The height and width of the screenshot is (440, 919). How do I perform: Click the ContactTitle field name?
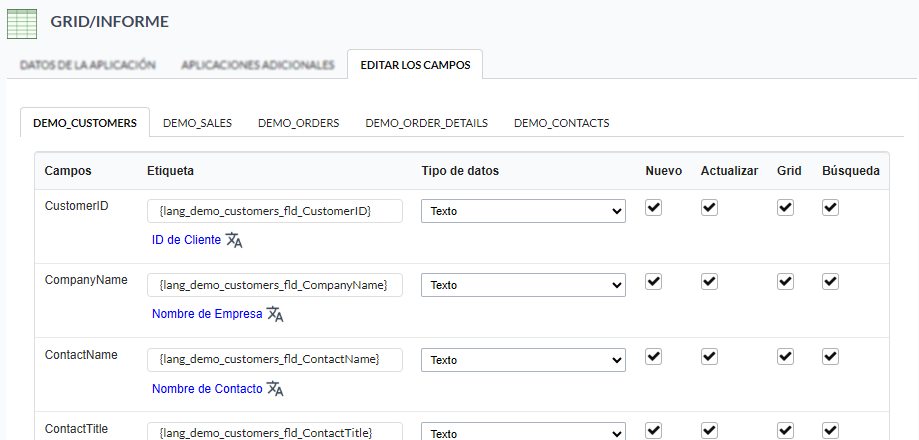[x=76, y=429]
